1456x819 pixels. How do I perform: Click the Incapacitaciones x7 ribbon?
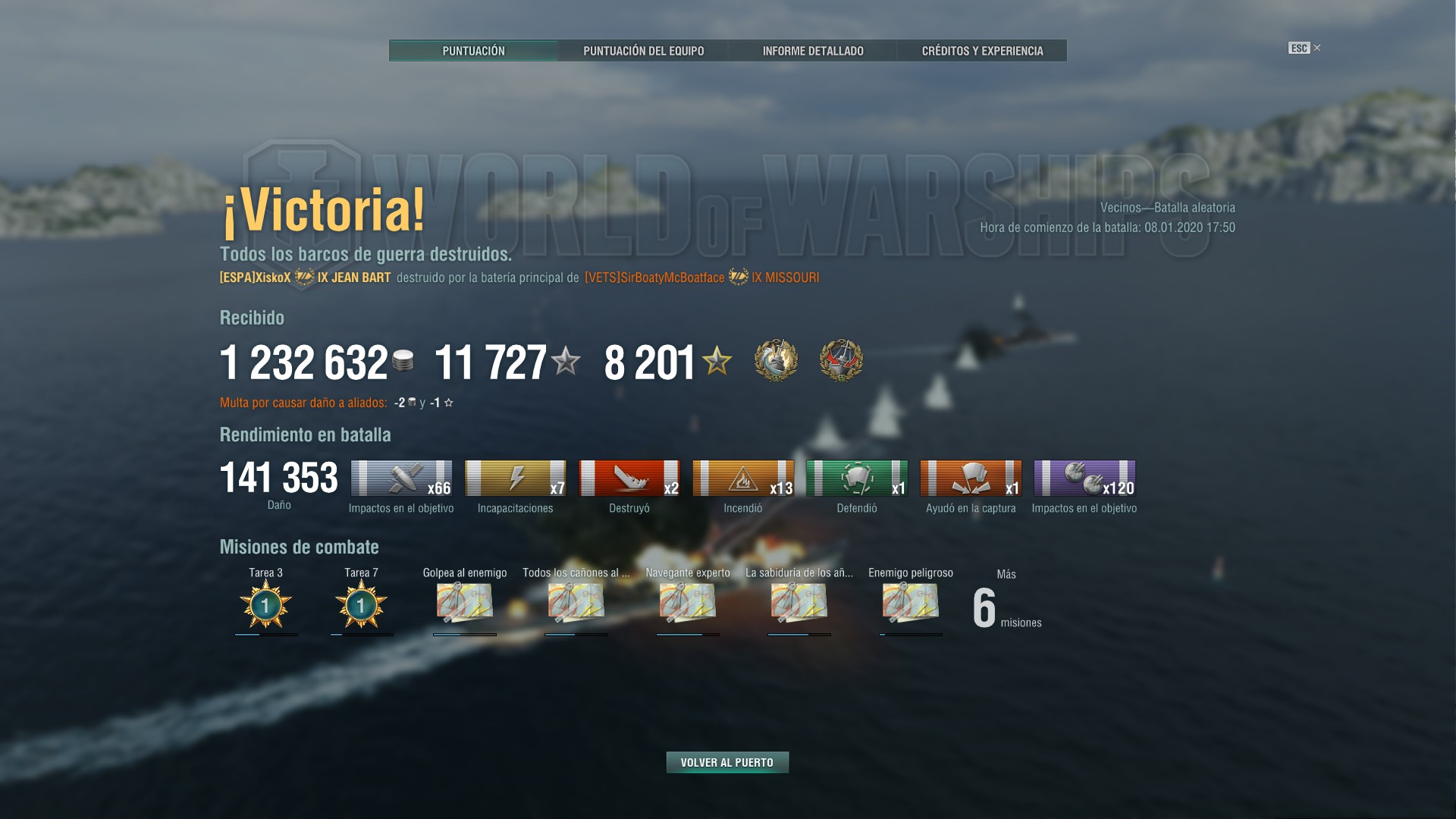tap(516, 479)
